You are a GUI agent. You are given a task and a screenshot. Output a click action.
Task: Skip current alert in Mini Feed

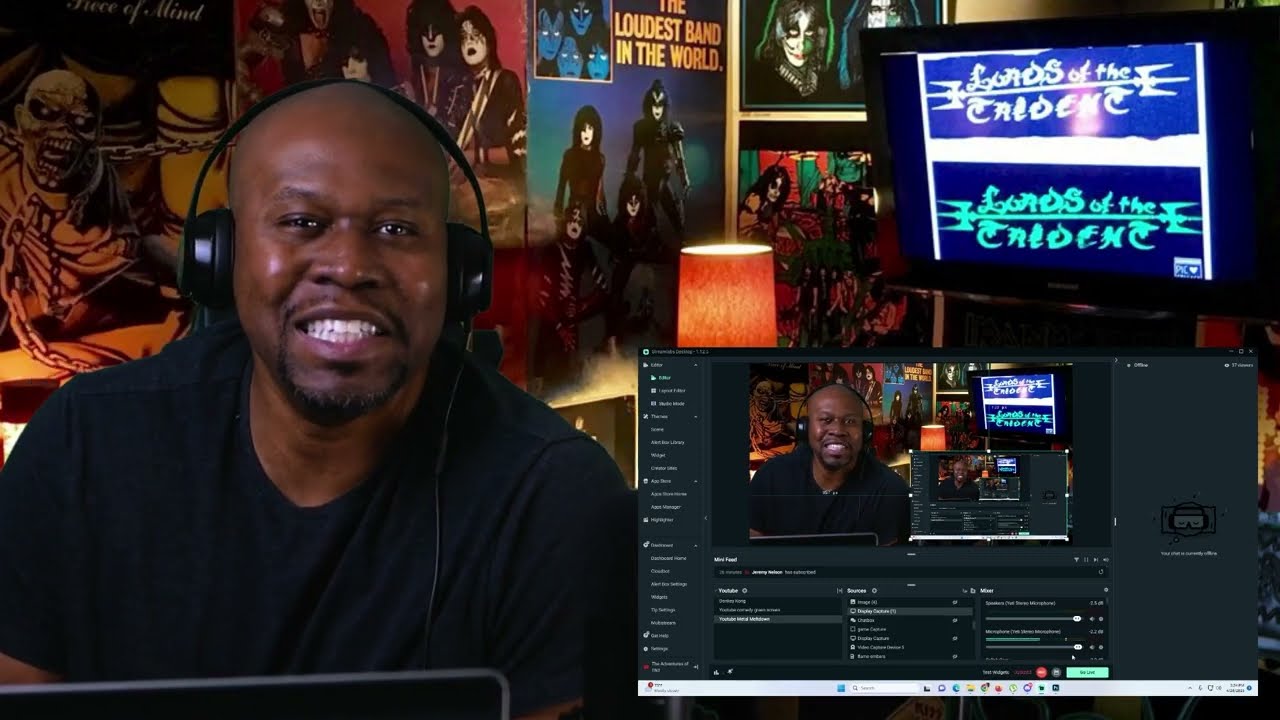pyautogui.click(x=1096, y=560)
